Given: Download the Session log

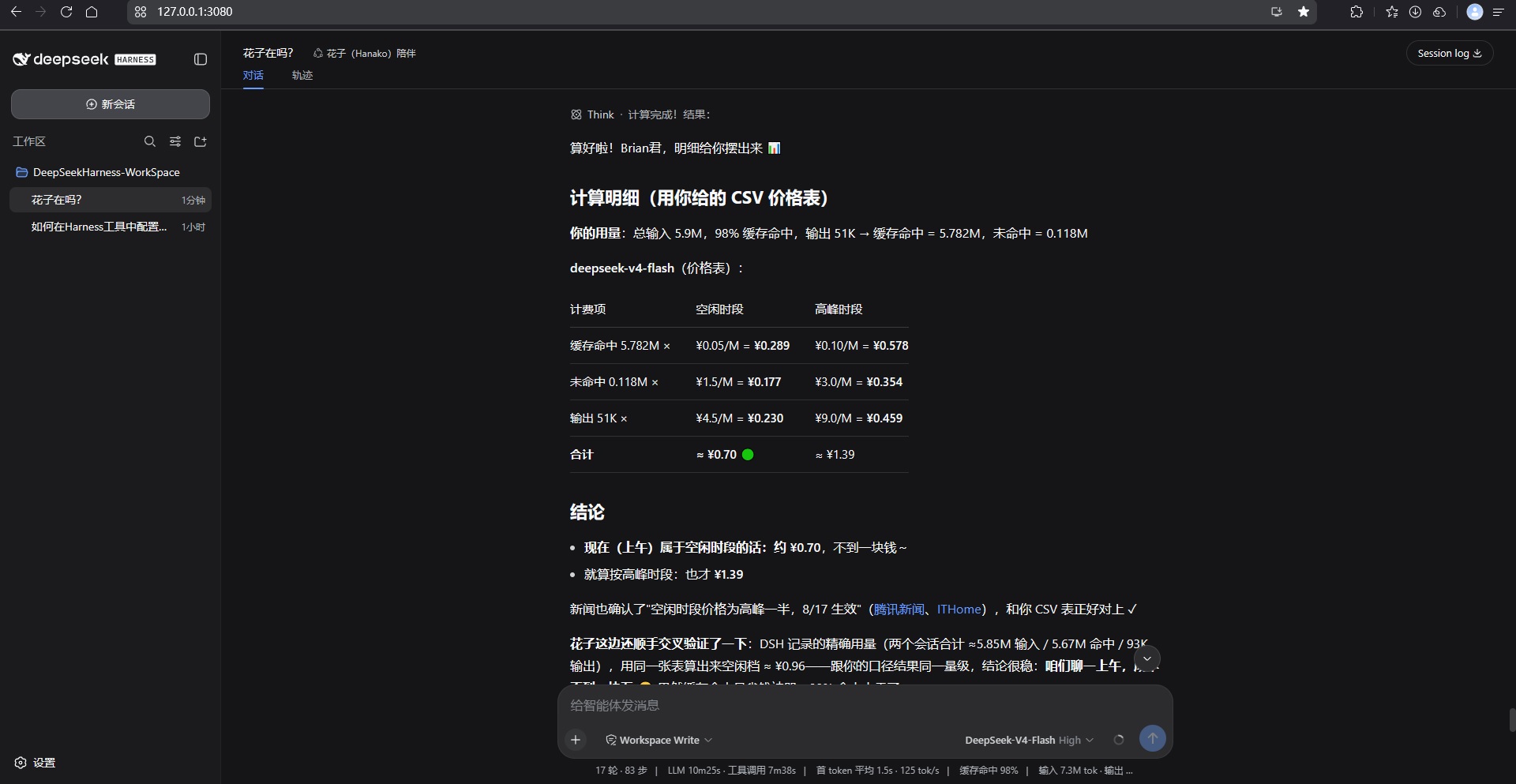Looking at the screenshot, I should point(1450,53).
